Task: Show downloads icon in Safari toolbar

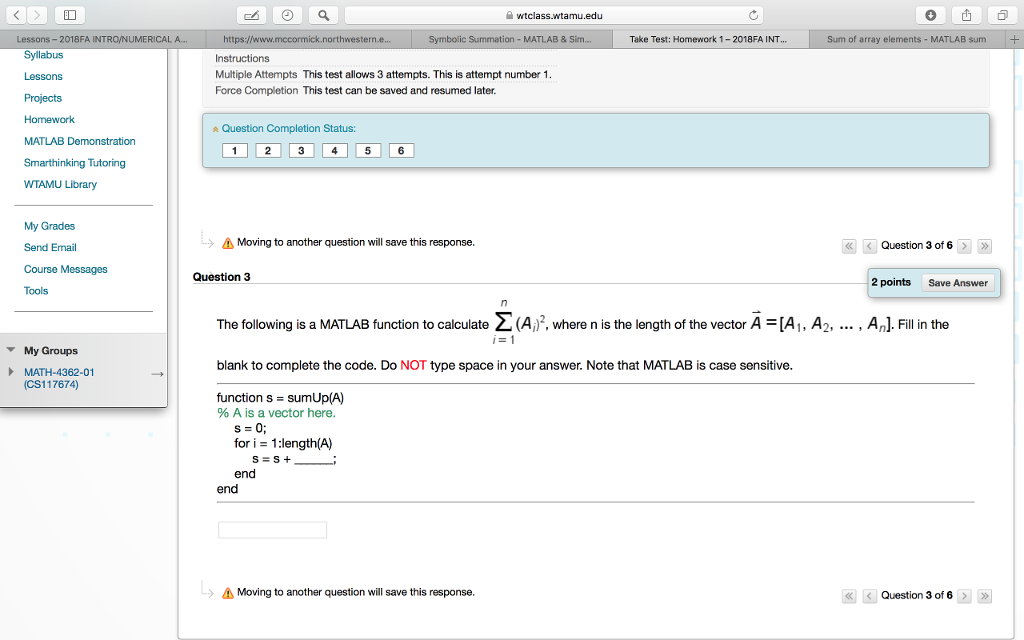Action: (x=931, y=15)
